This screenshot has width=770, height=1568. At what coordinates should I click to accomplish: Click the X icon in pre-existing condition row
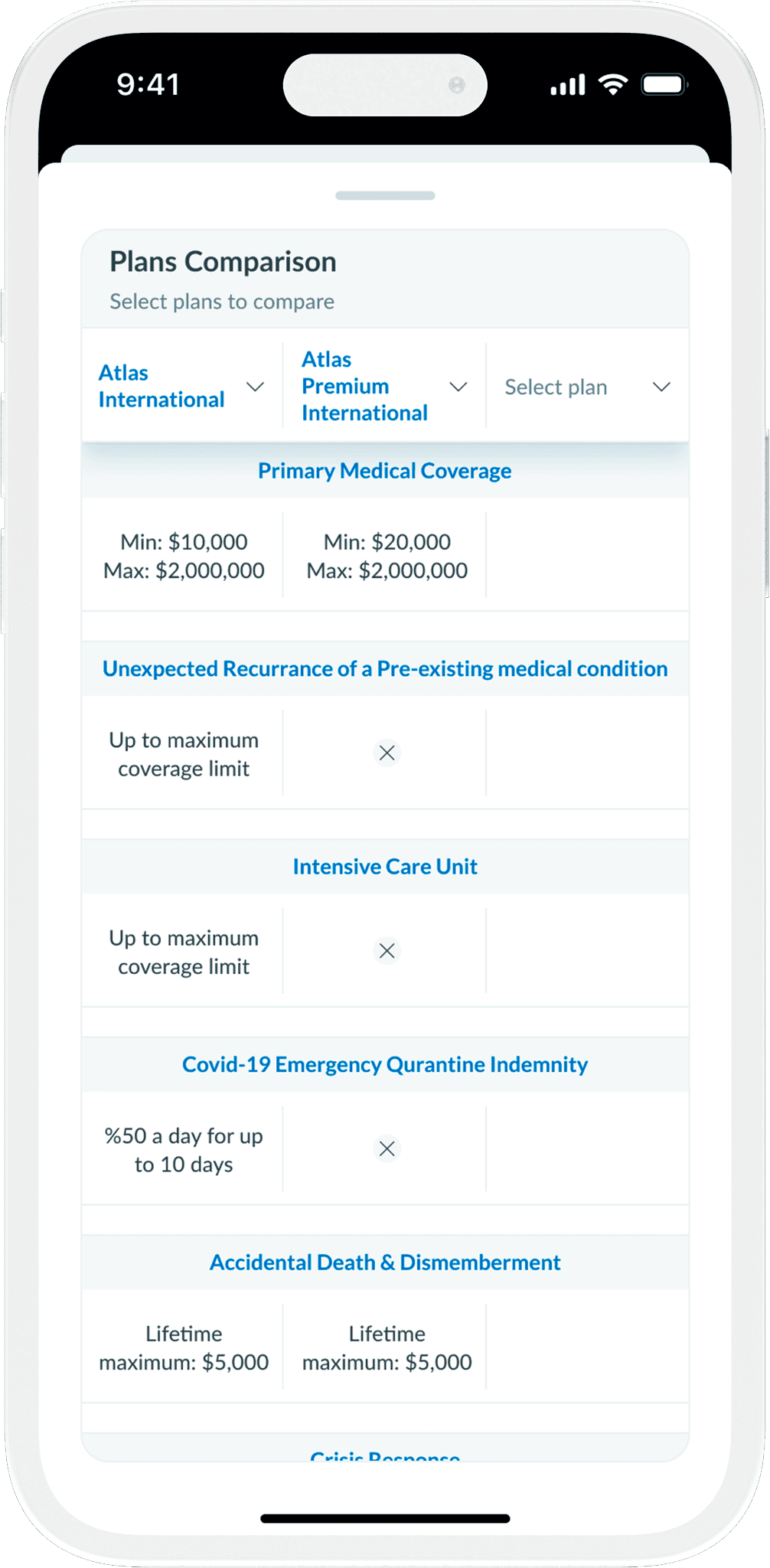pos(387,753)
